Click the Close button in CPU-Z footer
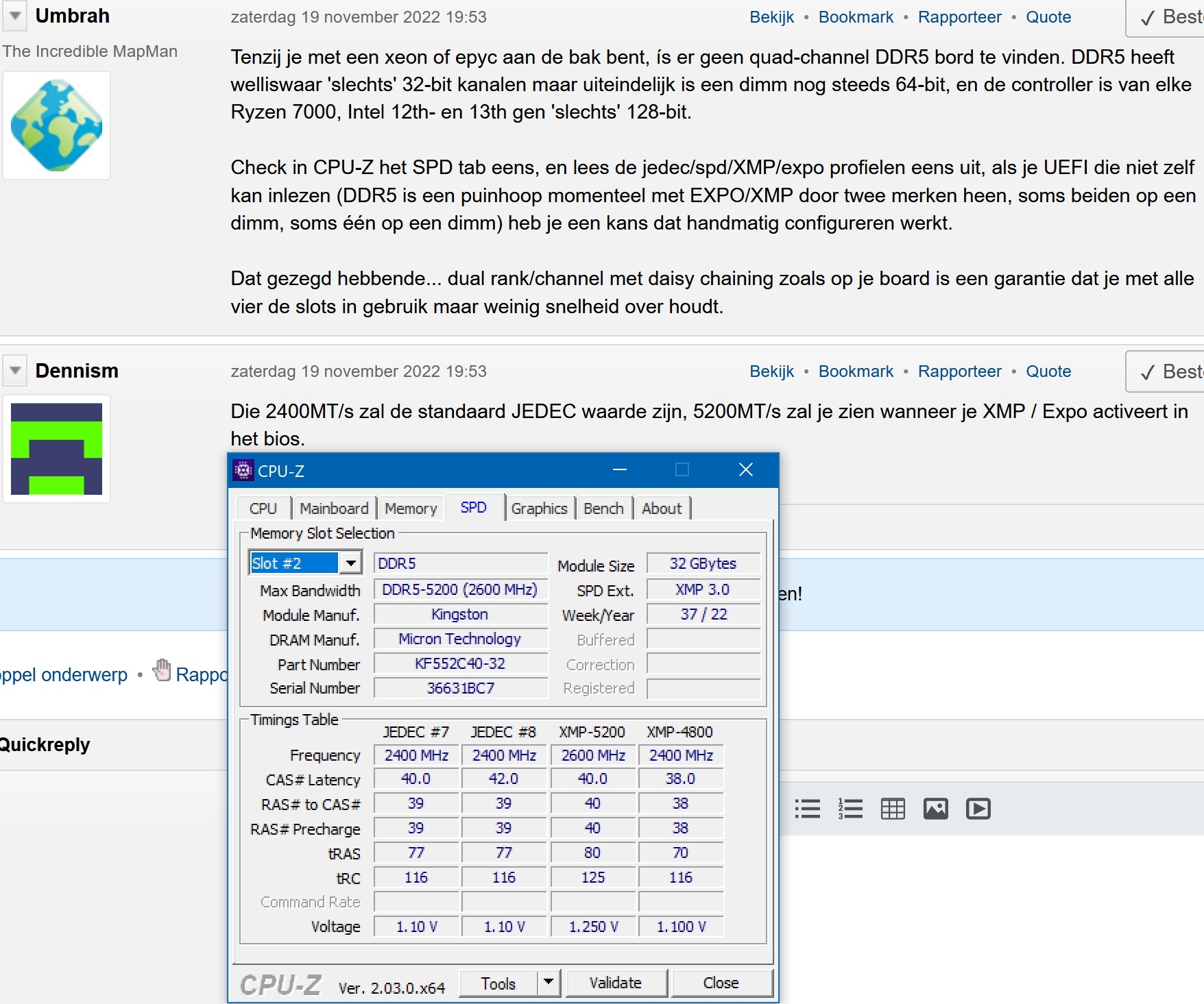The width and height of the screenshot is (1204, 1004). [x=721, y=983]
